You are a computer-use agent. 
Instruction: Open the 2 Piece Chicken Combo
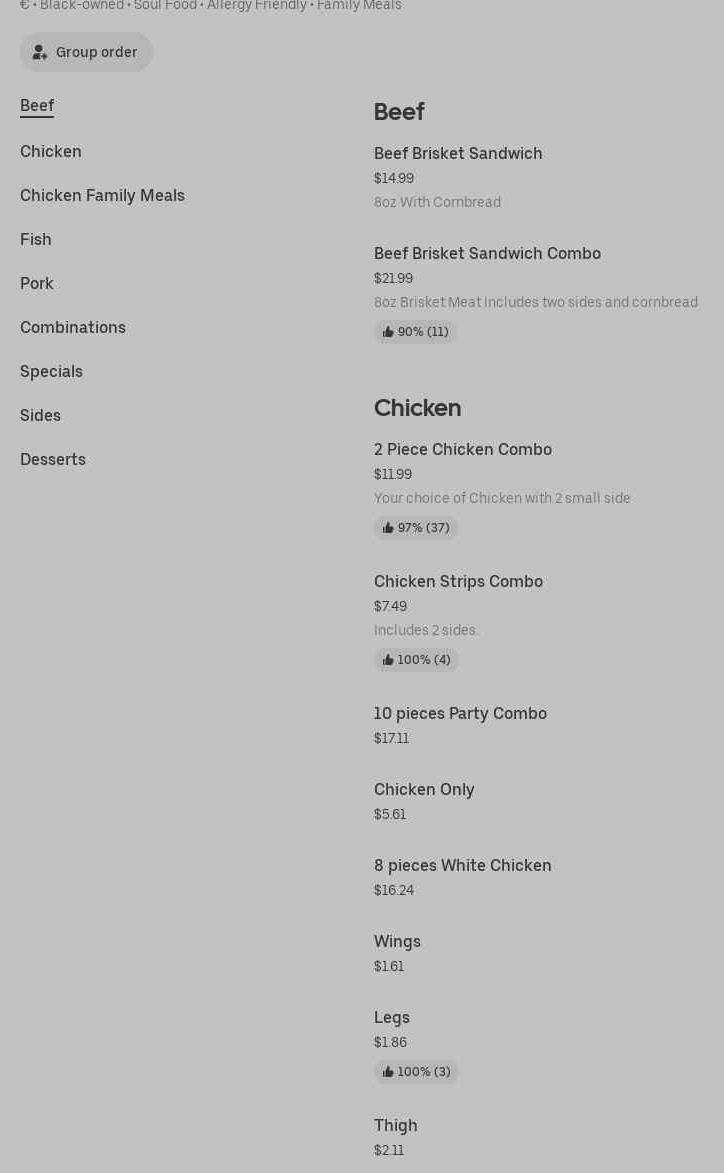(x=463, y=449)
